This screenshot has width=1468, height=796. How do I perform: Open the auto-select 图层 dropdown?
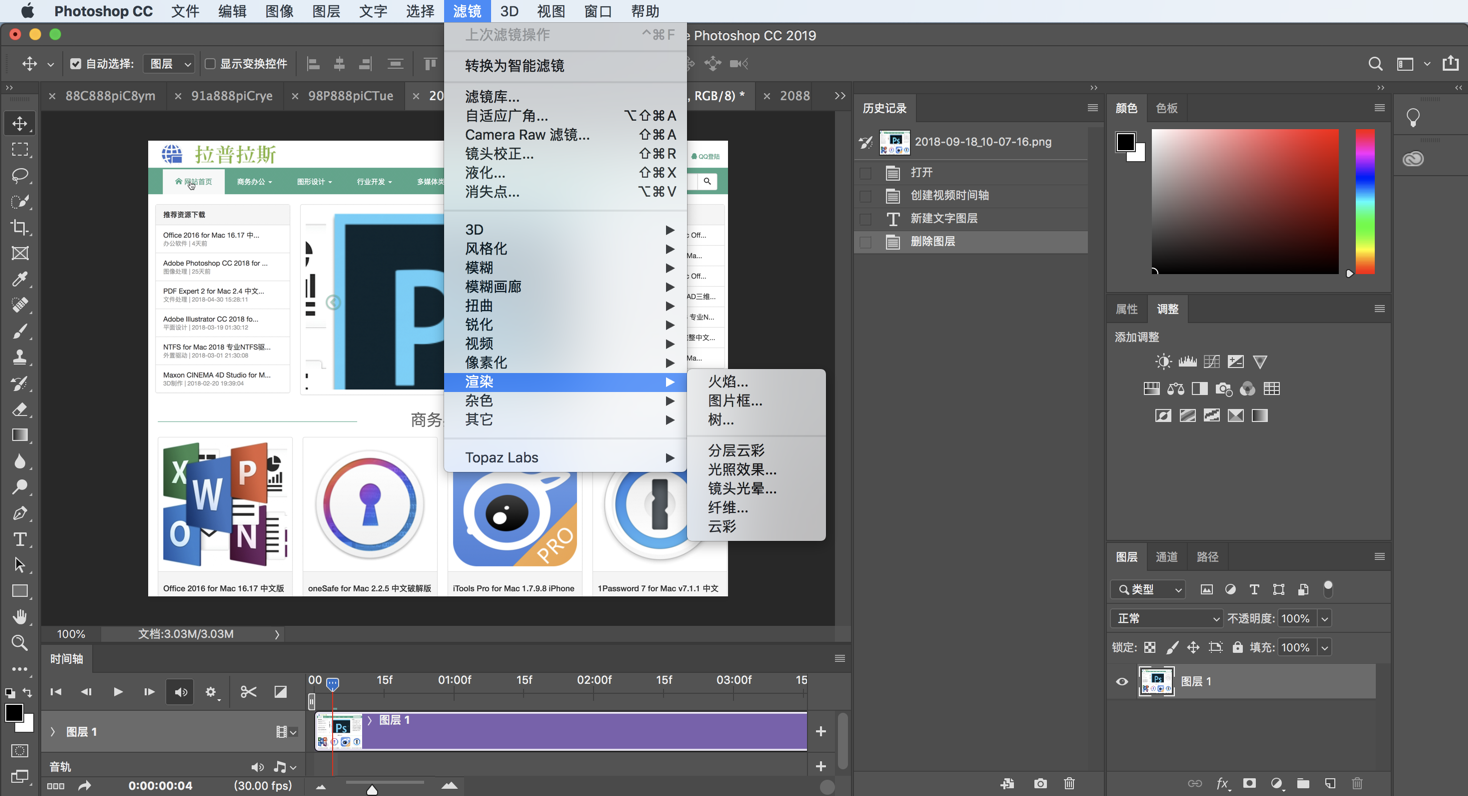167,63
